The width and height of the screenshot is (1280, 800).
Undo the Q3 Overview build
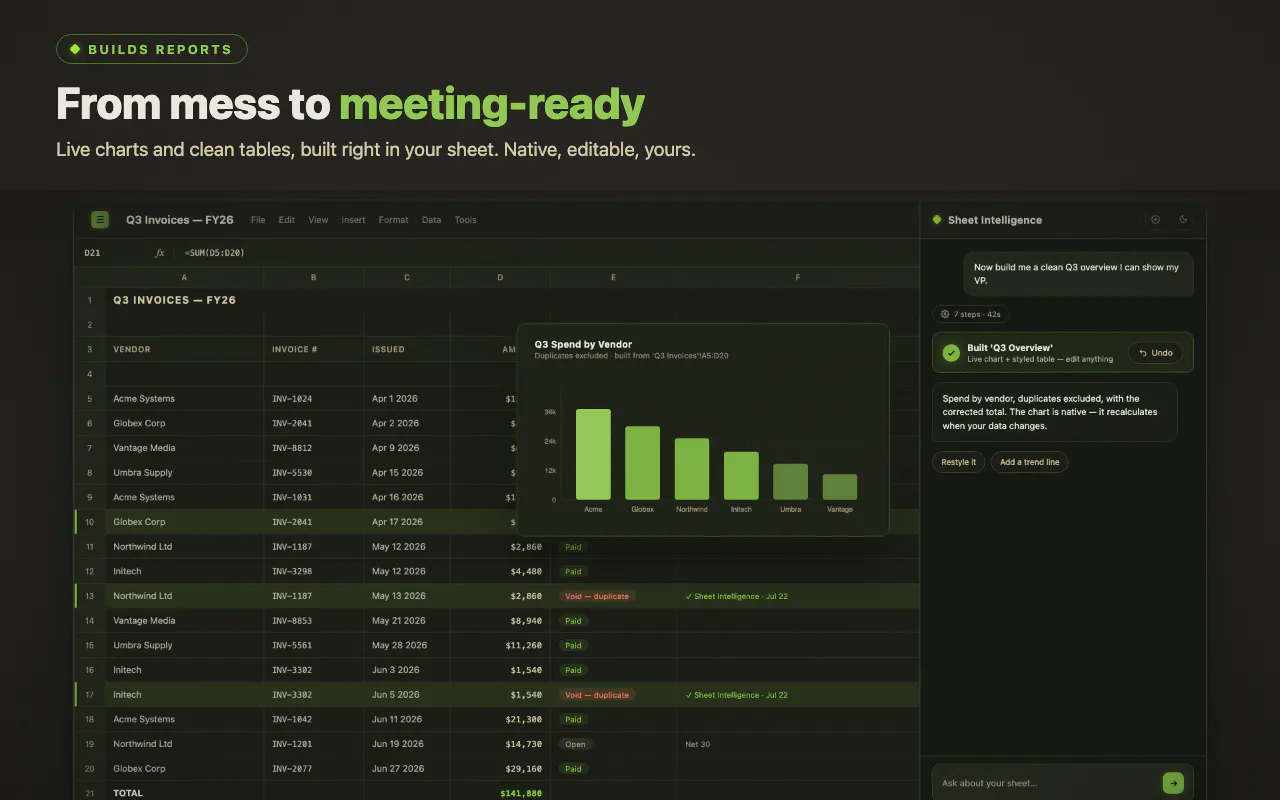click(x=1155, y=353)
